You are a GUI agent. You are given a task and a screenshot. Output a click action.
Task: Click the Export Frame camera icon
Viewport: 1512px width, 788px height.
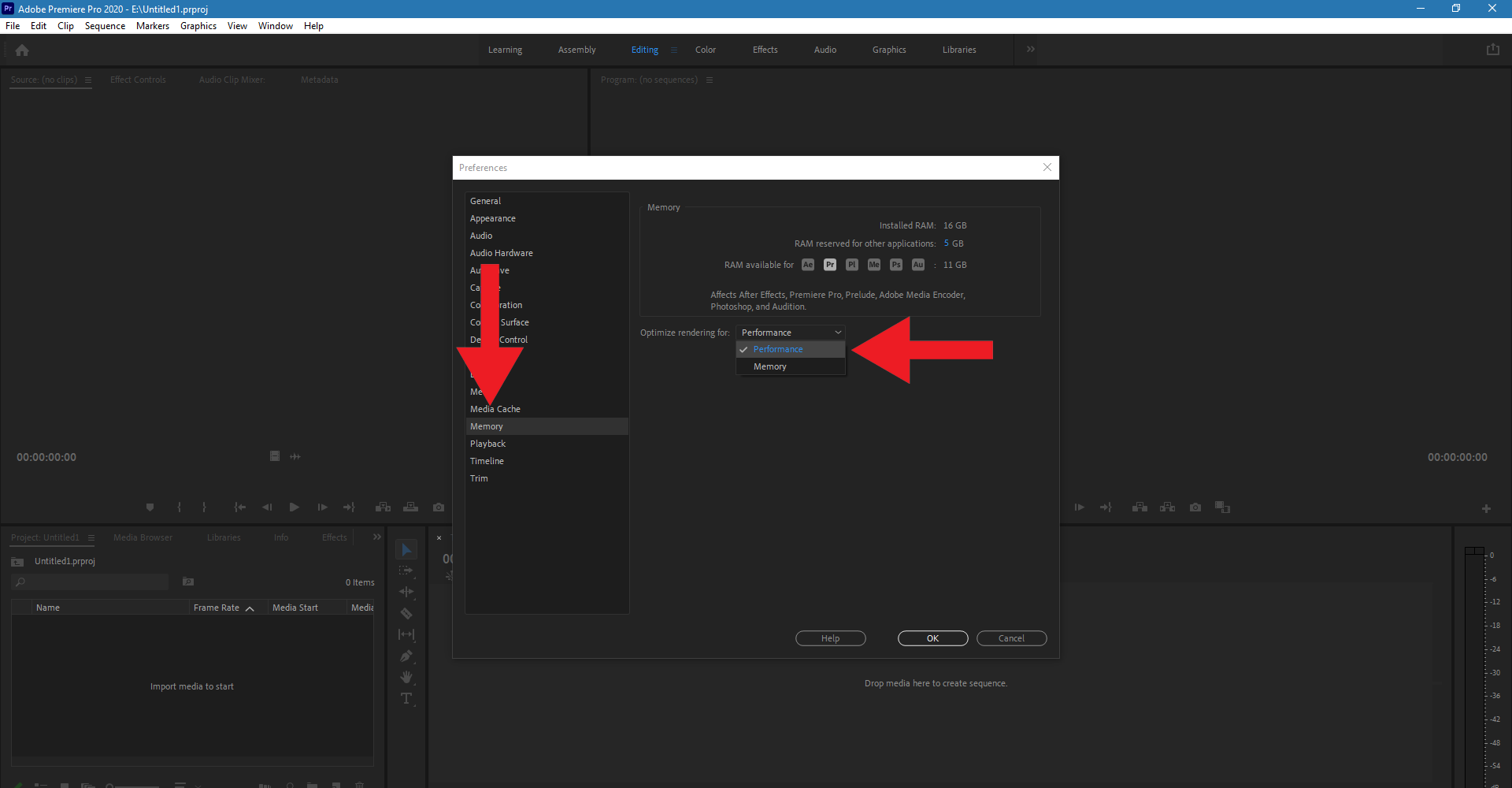pyautogui.click(x=439, y=507)
